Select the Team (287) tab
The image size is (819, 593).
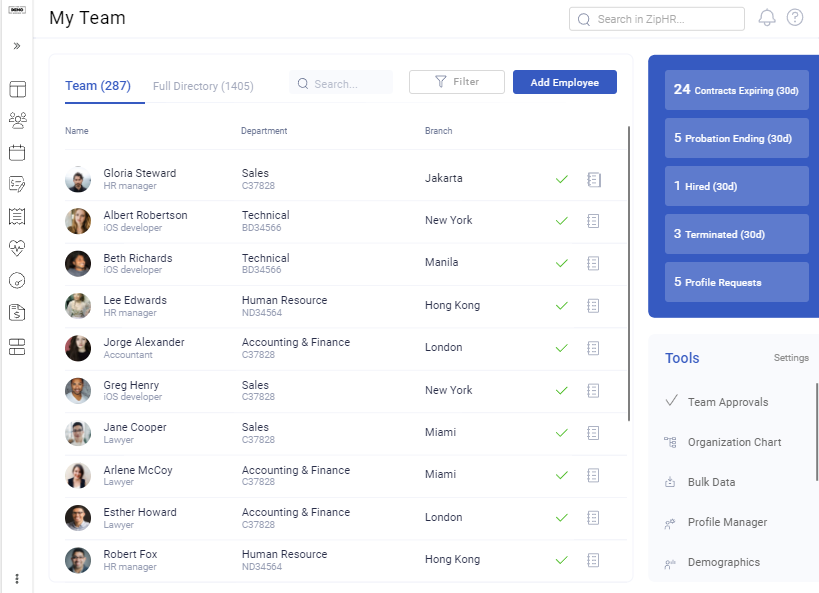coord(101,86)
